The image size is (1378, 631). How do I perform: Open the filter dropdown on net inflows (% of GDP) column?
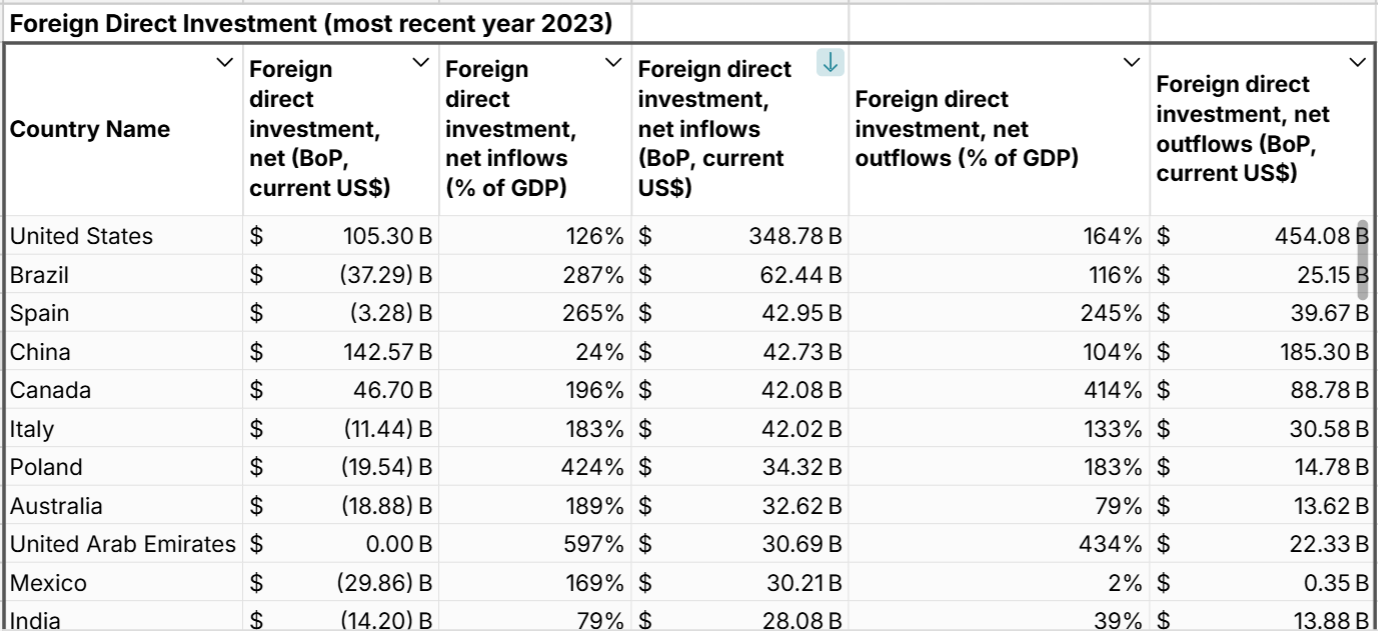click(x=615, y=63)
